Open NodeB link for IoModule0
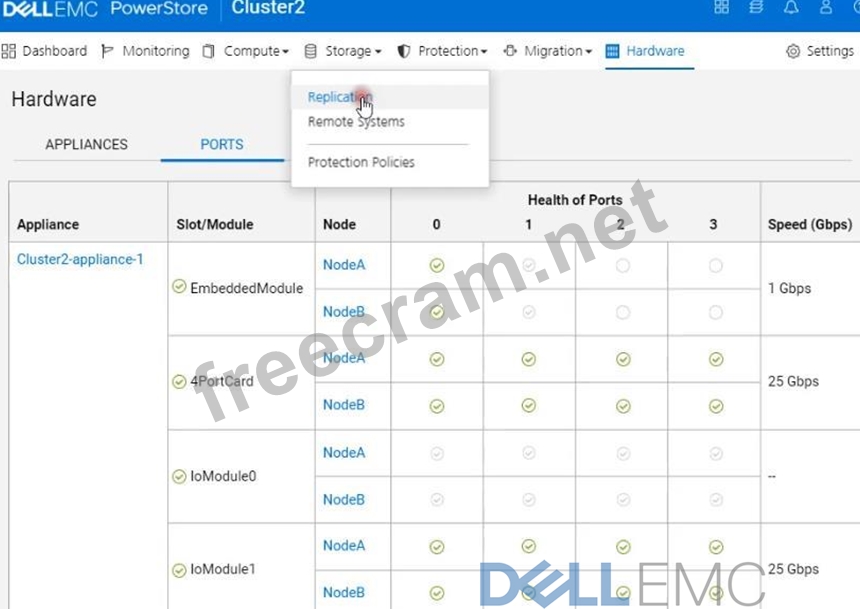860x609 pixels. [343, 499]
